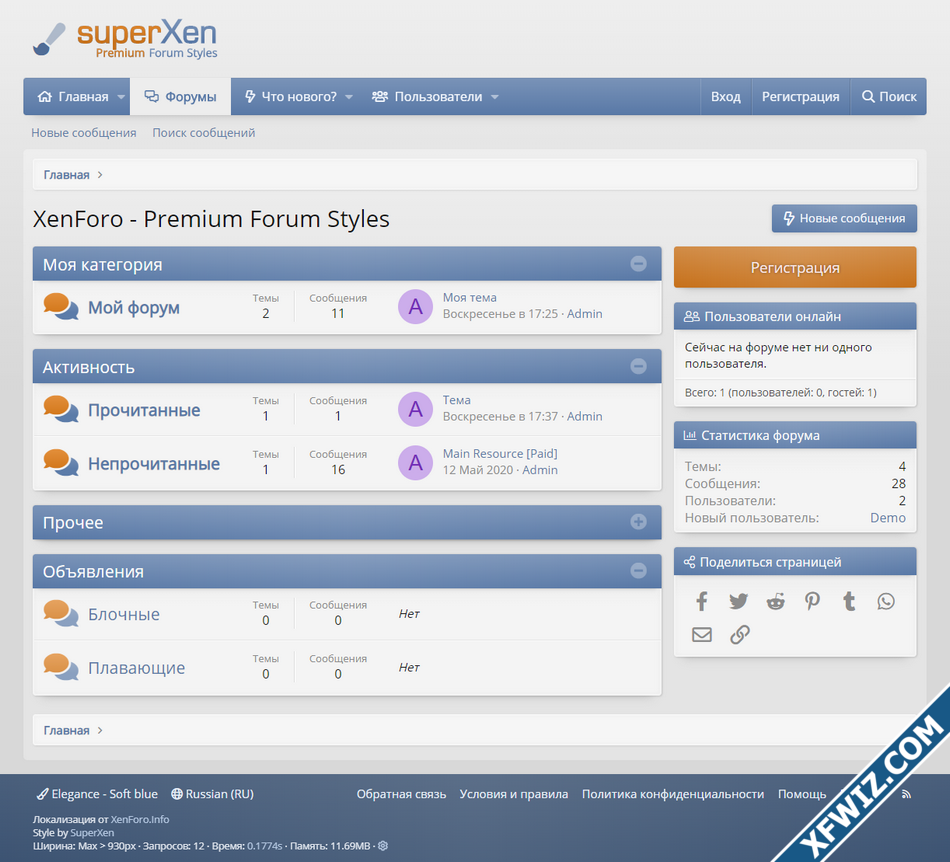Click the Моя категория category title
The height and width of the screenshot is (862, 950).
pos(102,265)
